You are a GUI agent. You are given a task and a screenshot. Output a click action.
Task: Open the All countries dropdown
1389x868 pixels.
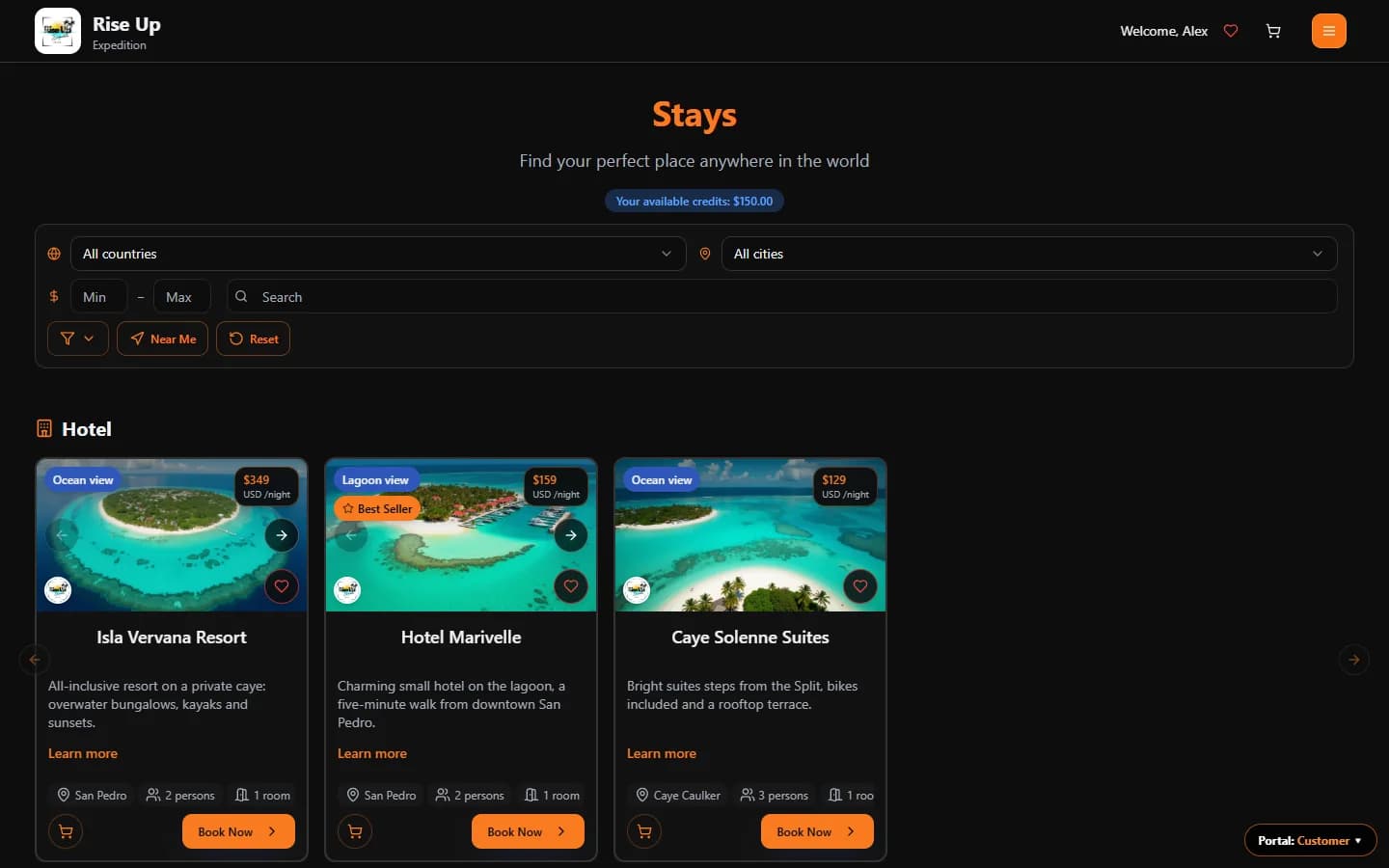(378, 254)
